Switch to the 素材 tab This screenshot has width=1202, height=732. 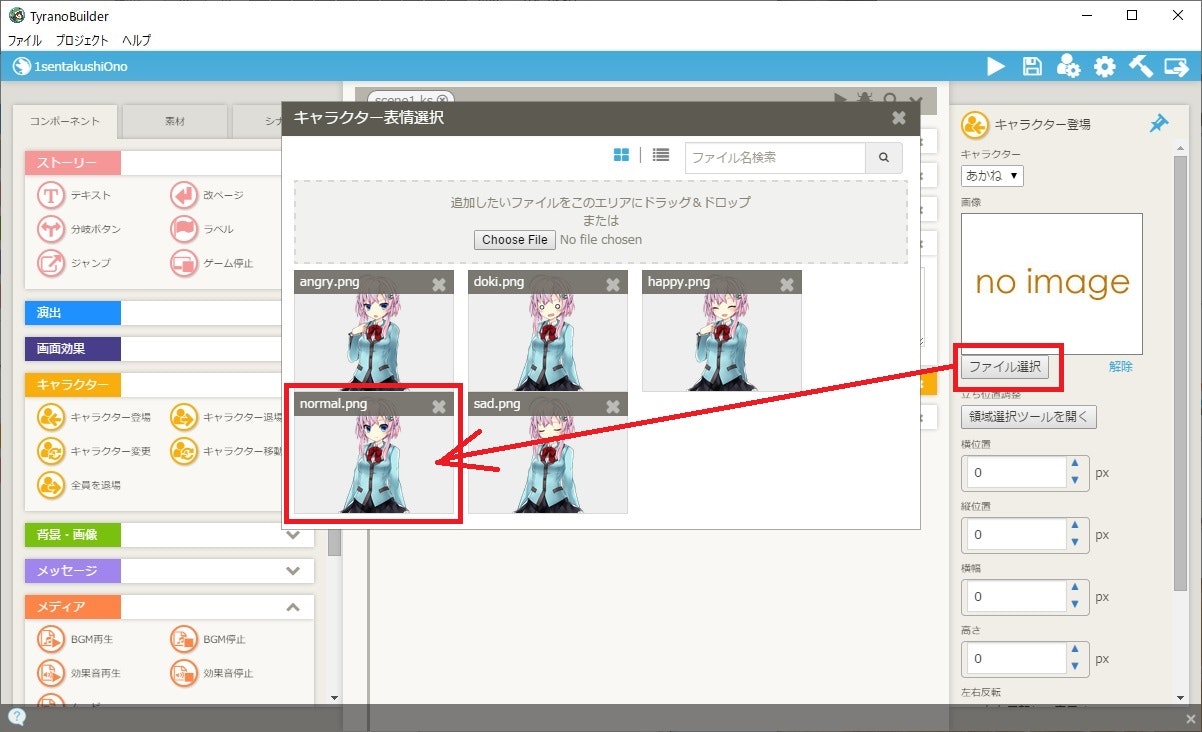175,121
